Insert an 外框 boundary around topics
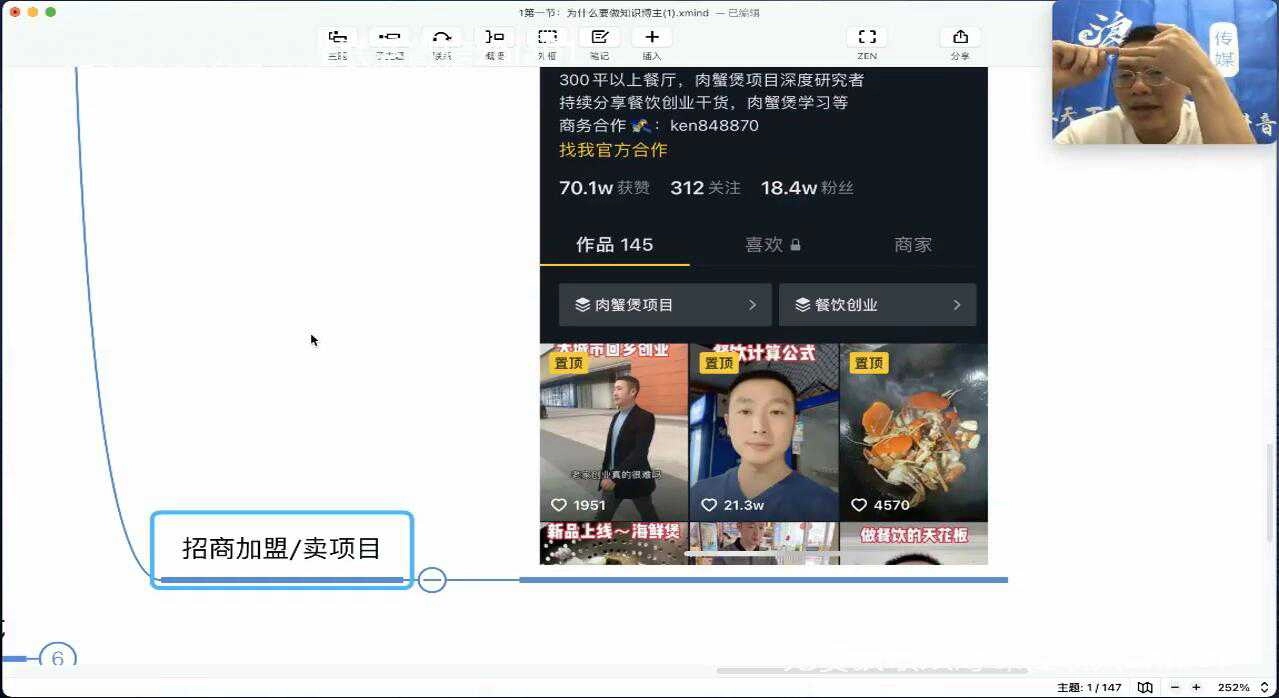Screen dimensions: 1279x698 click(x=546, y=40)
